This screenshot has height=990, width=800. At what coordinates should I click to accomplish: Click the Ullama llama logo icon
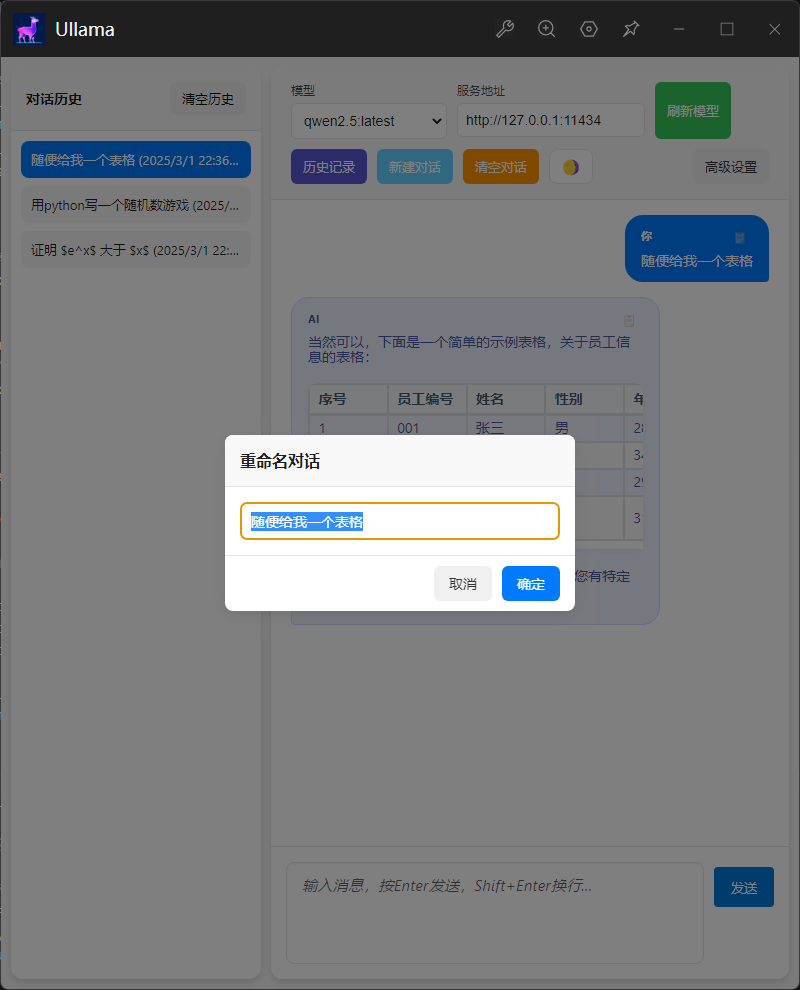29,29
